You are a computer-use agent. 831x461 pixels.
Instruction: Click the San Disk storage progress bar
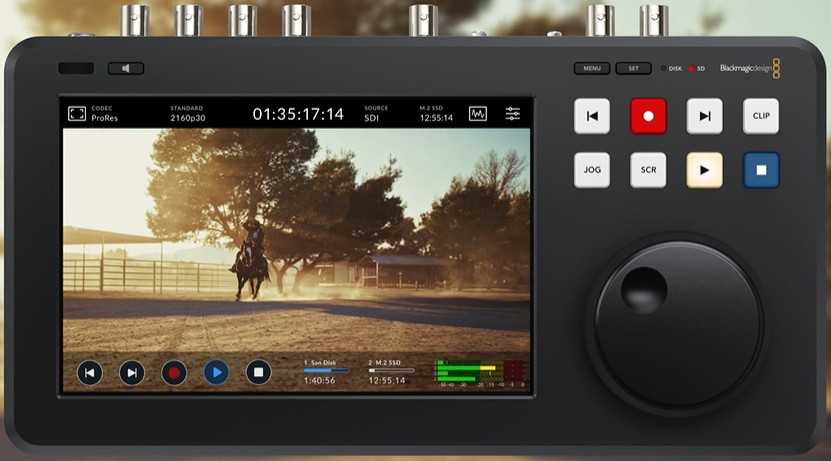[x=326, y=370]
